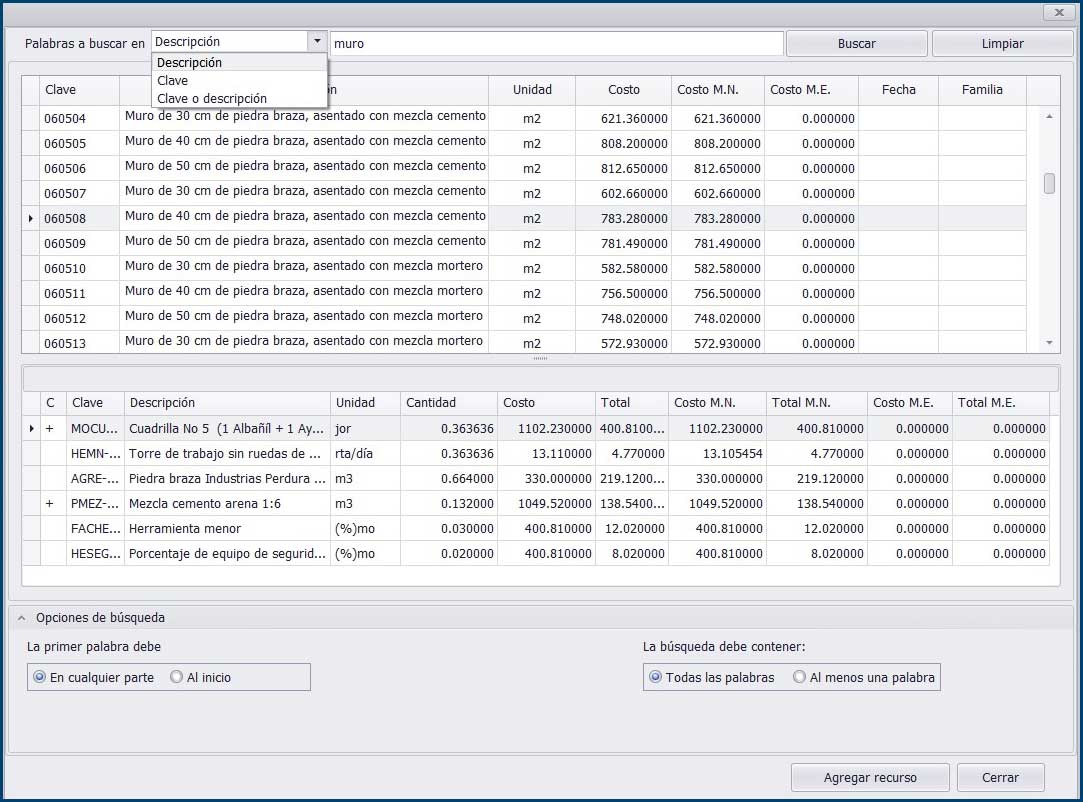Click the 'Total M.E.' column header

point(1001,403)
